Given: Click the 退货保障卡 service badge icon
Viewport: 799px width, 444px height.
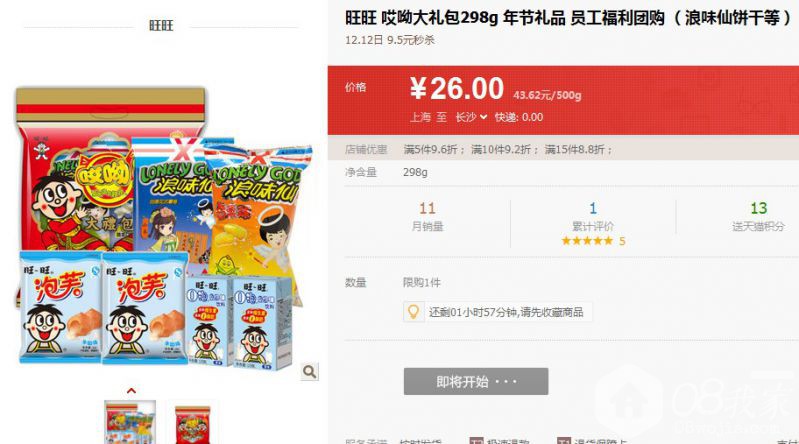Looking at the screenshot, I should point(564,441).
